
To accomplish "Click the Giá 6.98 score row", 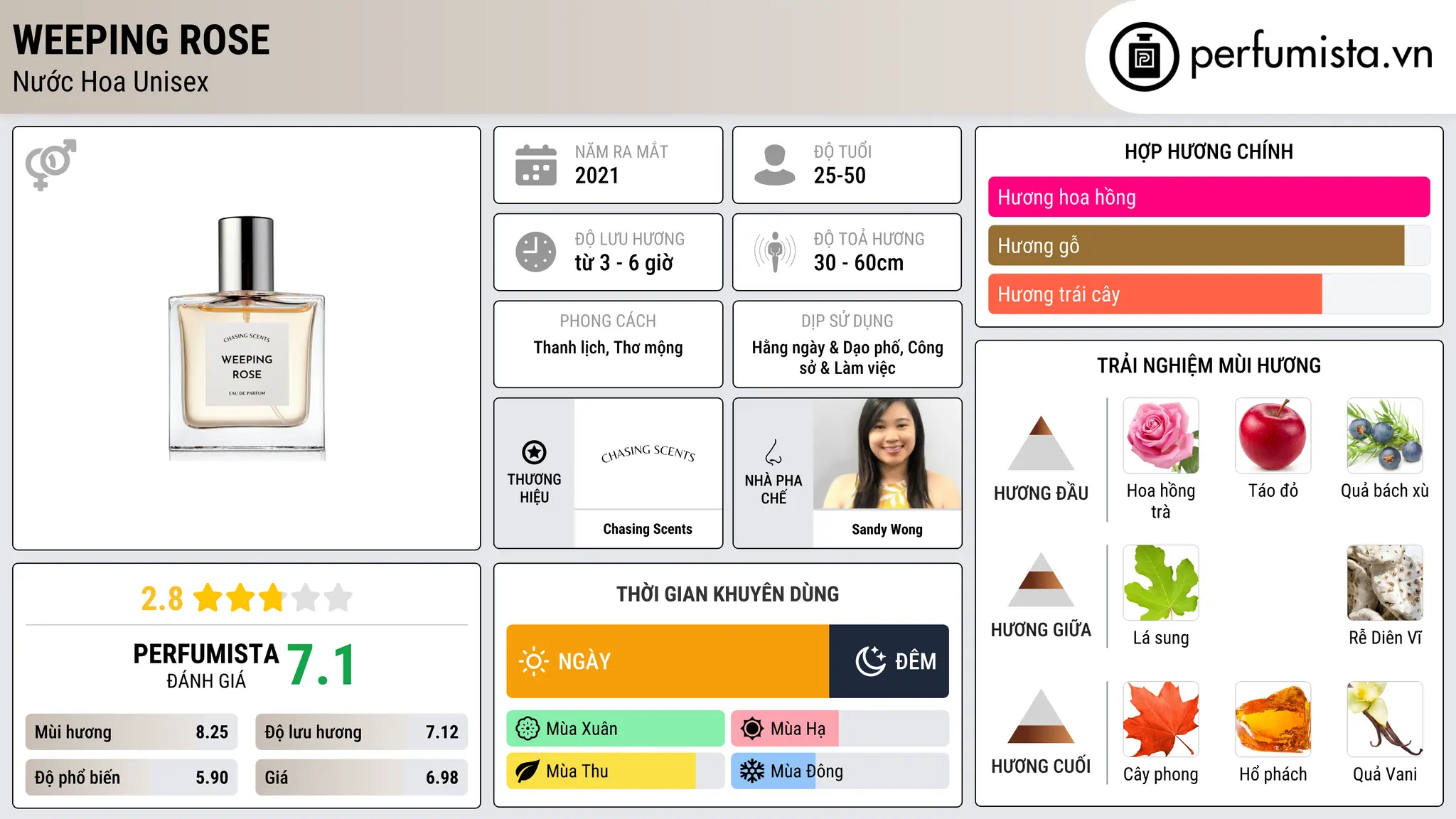I will click(361, 778).
